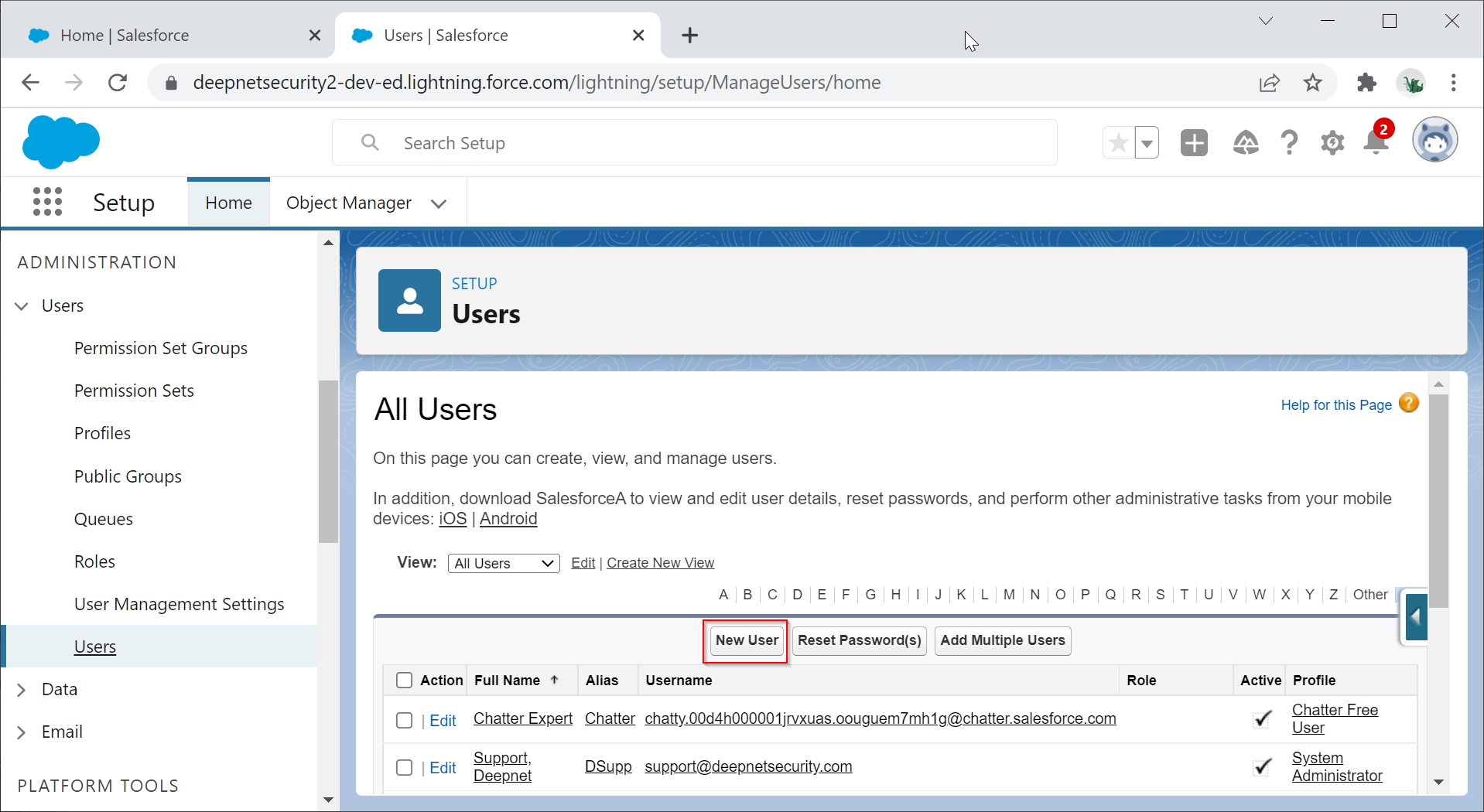Click the Help question mark icon
Screen dimensions: 1484x812
coord(1289,143)
